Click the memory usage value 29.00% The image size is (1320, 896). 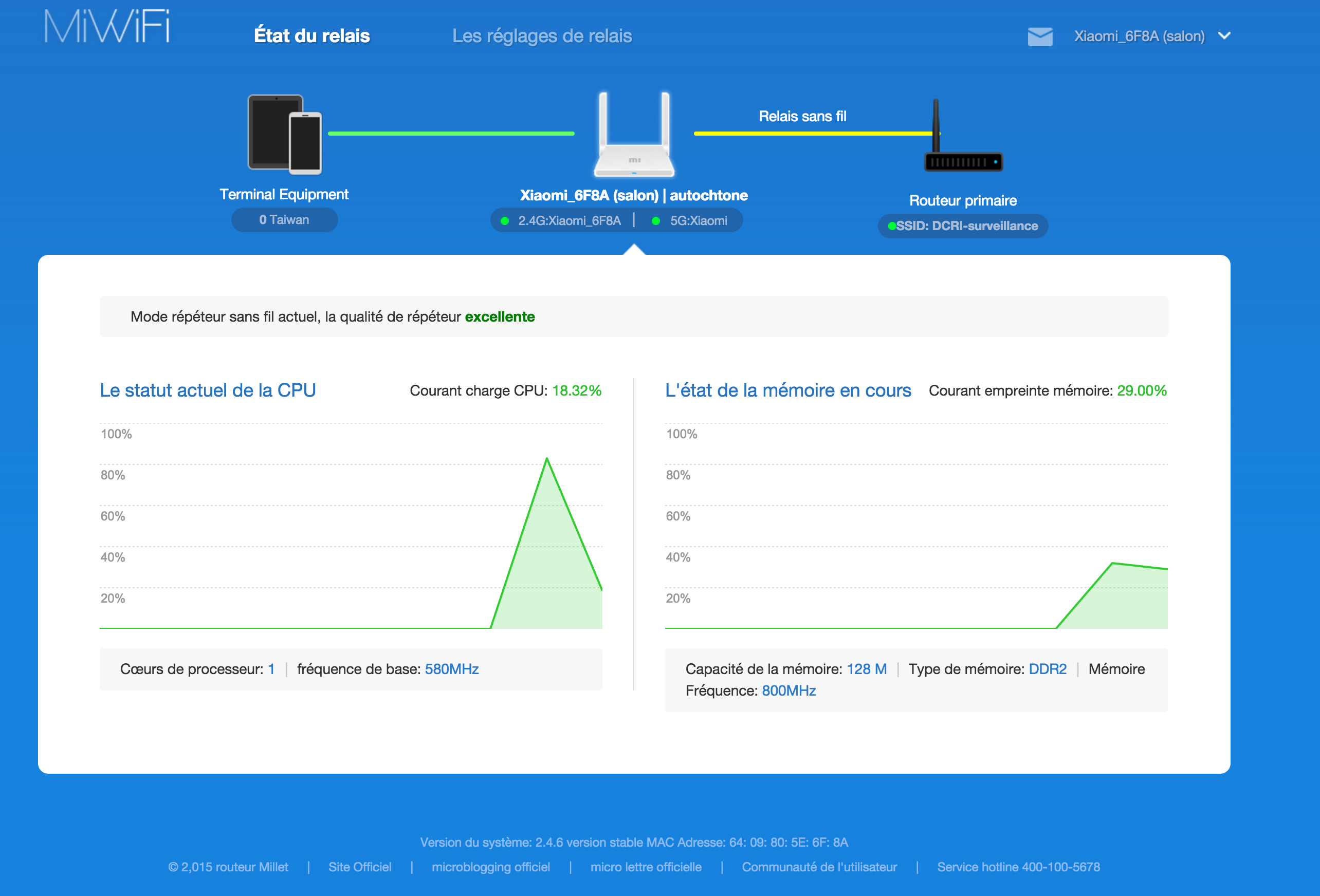click(1142, 390)
